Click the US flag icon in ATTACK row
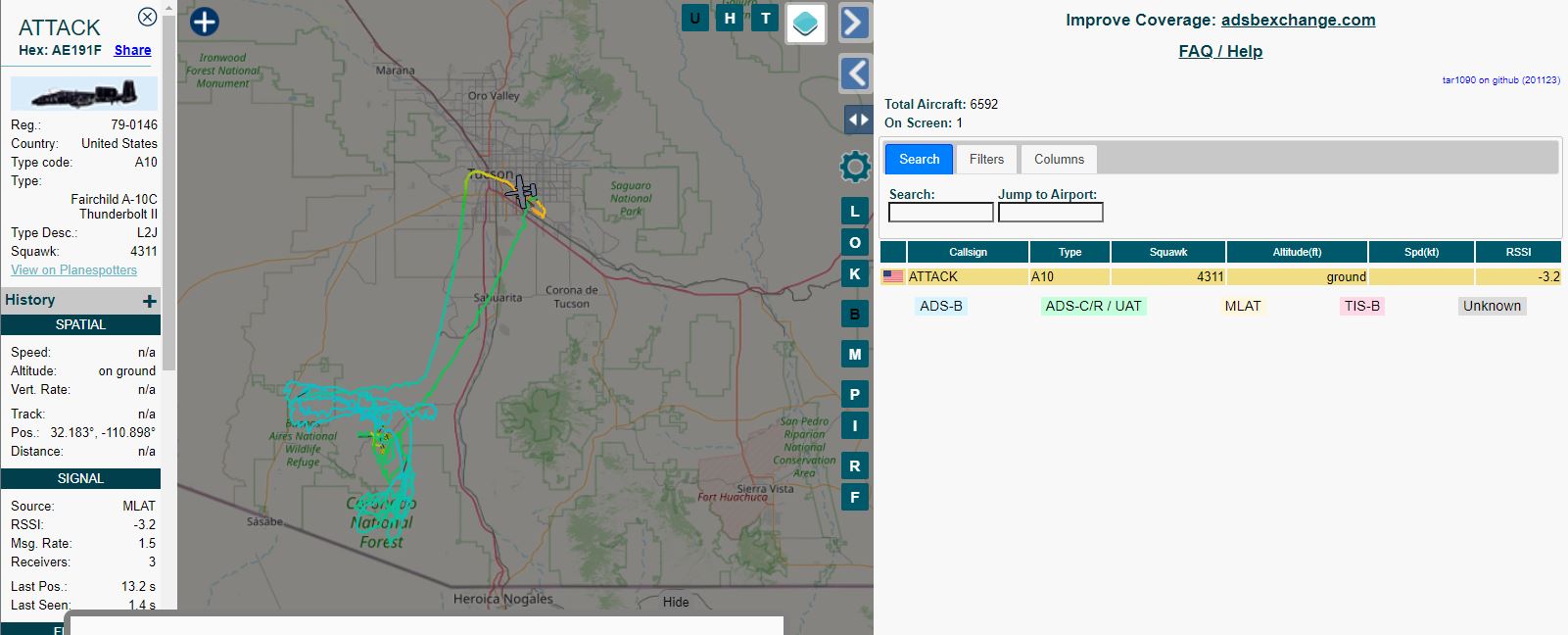 pyautogui.click(x=893, y=276)
